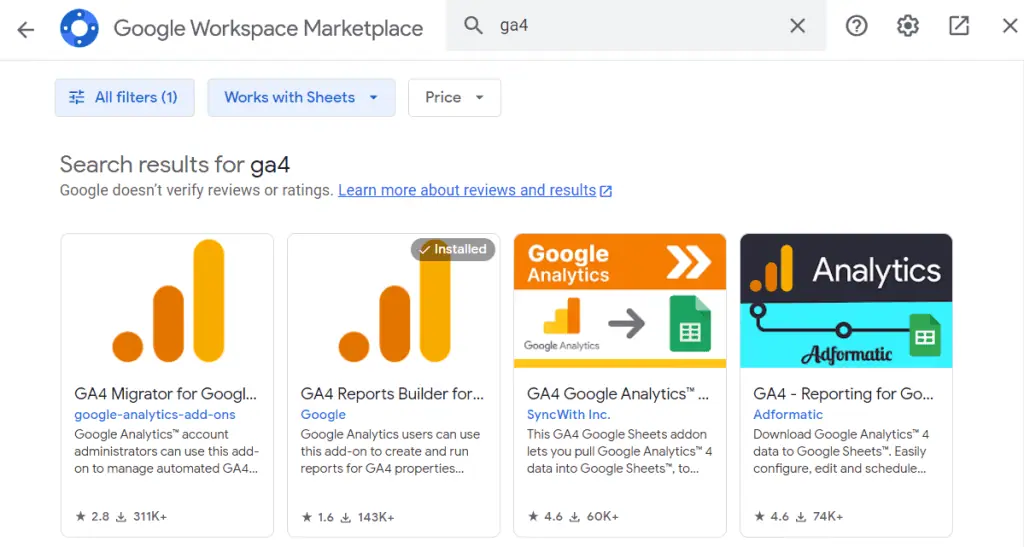Open the GA4 - Reporting for Go... title

click(x=843, y=394)
